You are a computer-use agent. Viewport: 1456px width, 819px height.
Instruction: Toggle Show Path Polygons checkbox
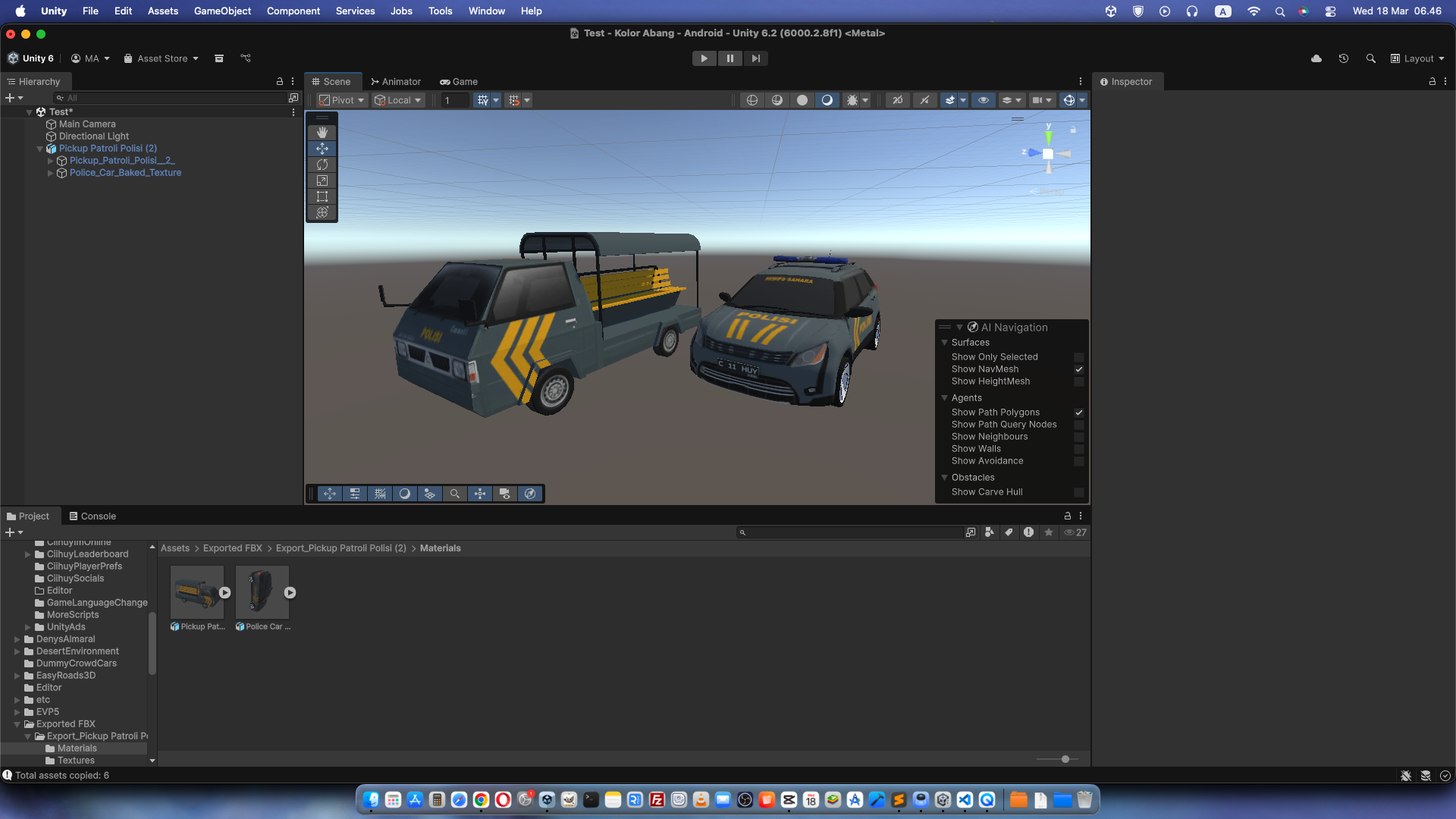tap(1078, 413)
